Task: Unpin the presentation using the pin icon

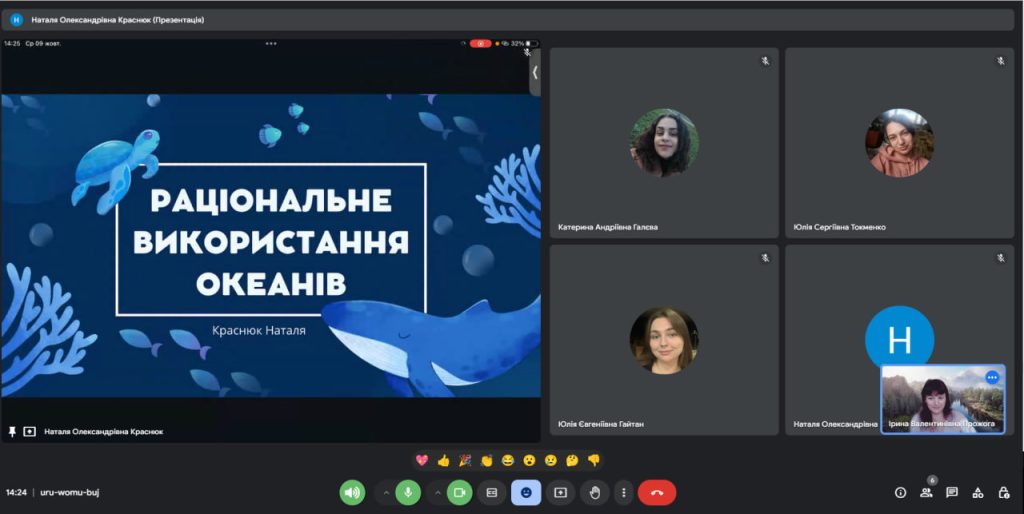Action: coord(13,431)
